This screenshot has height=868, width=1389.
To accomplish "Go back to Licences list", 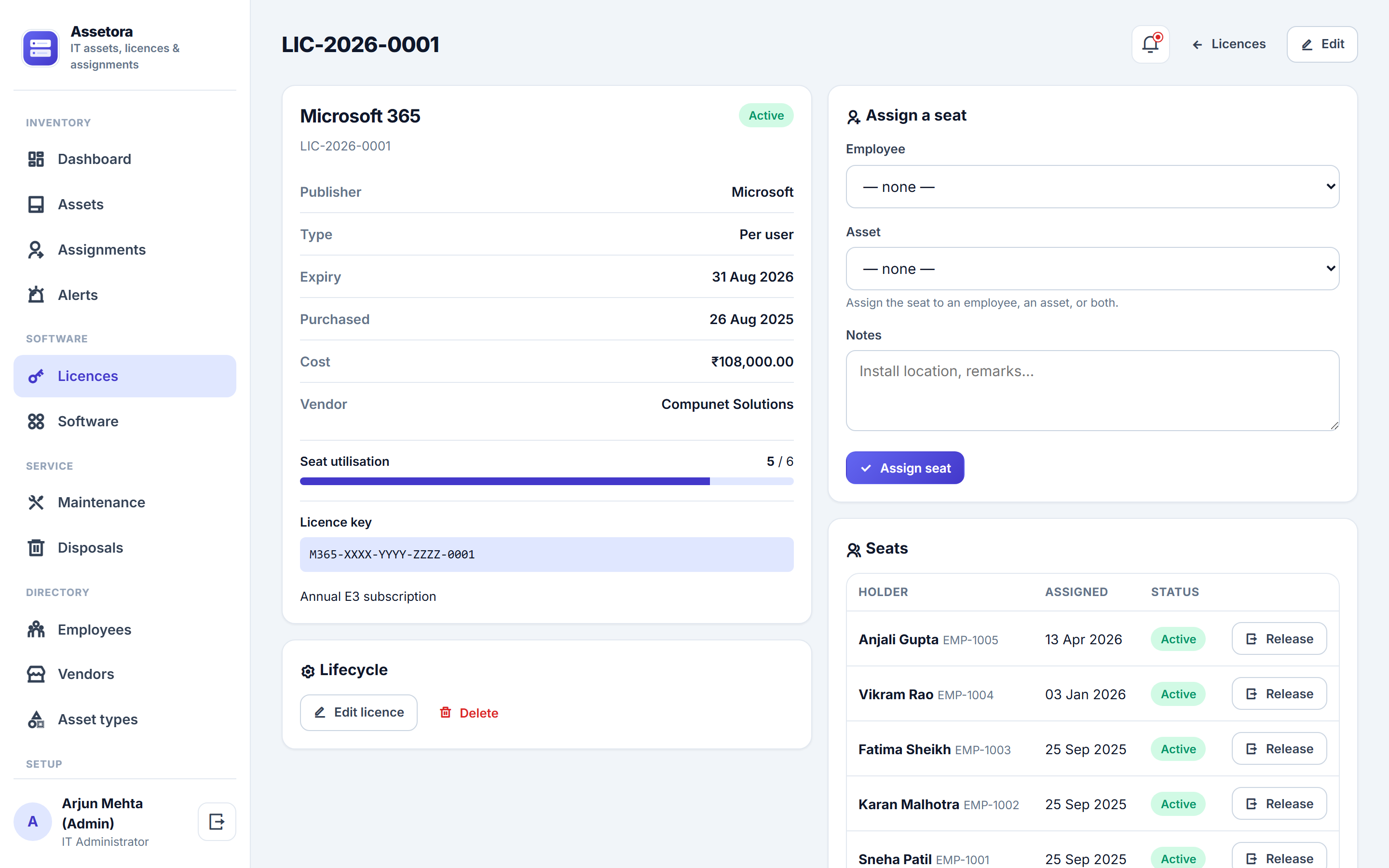I will click(1229, 44).
